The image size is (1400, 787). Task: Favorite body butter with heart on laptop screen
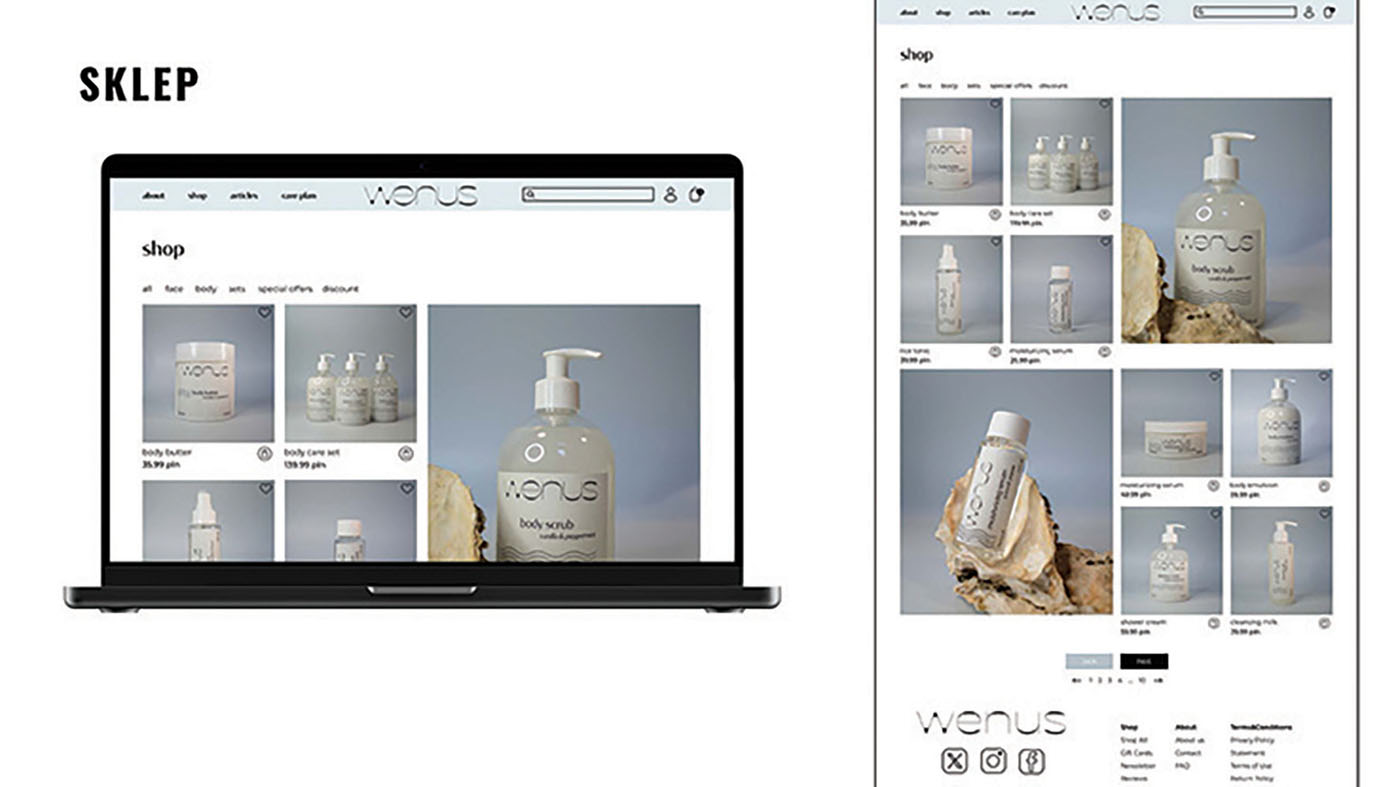(x=264, y=313)
